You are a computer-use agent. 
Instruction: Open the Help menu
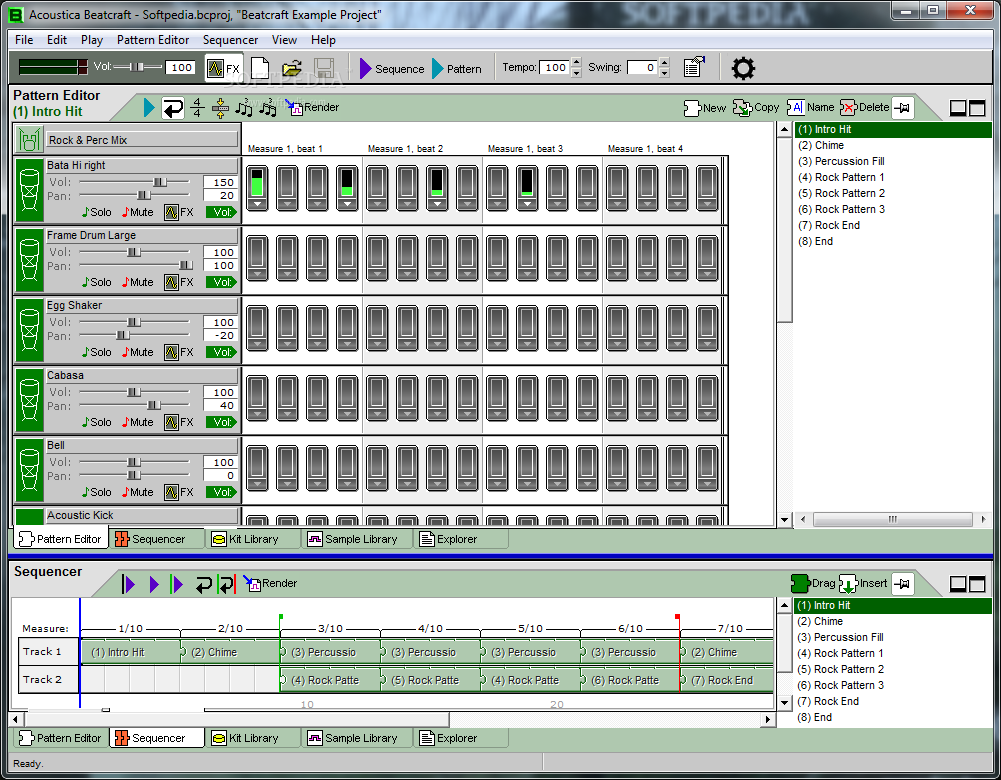click(x=323, y=40)
